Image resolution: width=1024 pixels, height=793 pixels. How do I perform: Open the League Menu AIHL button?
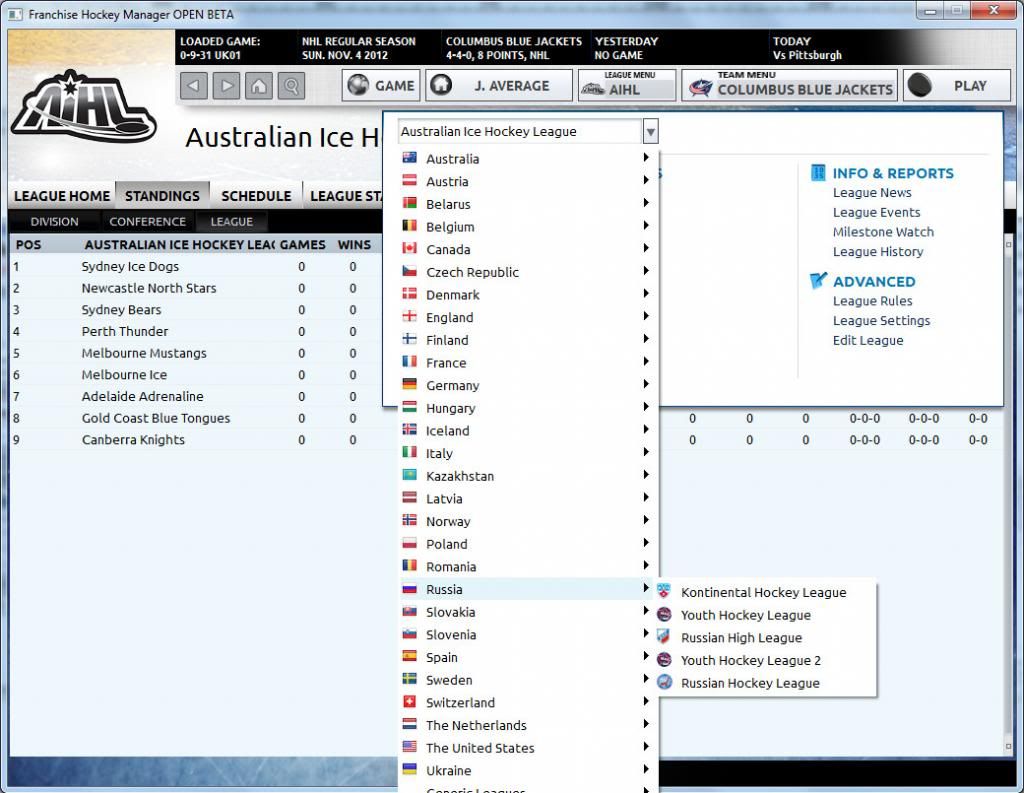(627, 86)
